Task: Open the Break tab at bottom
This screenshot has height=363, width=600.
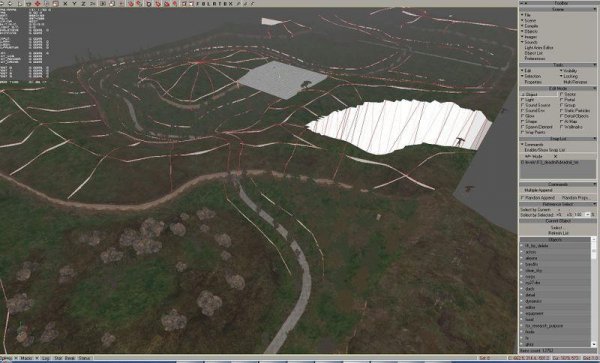Action: [x=70, y=358]
